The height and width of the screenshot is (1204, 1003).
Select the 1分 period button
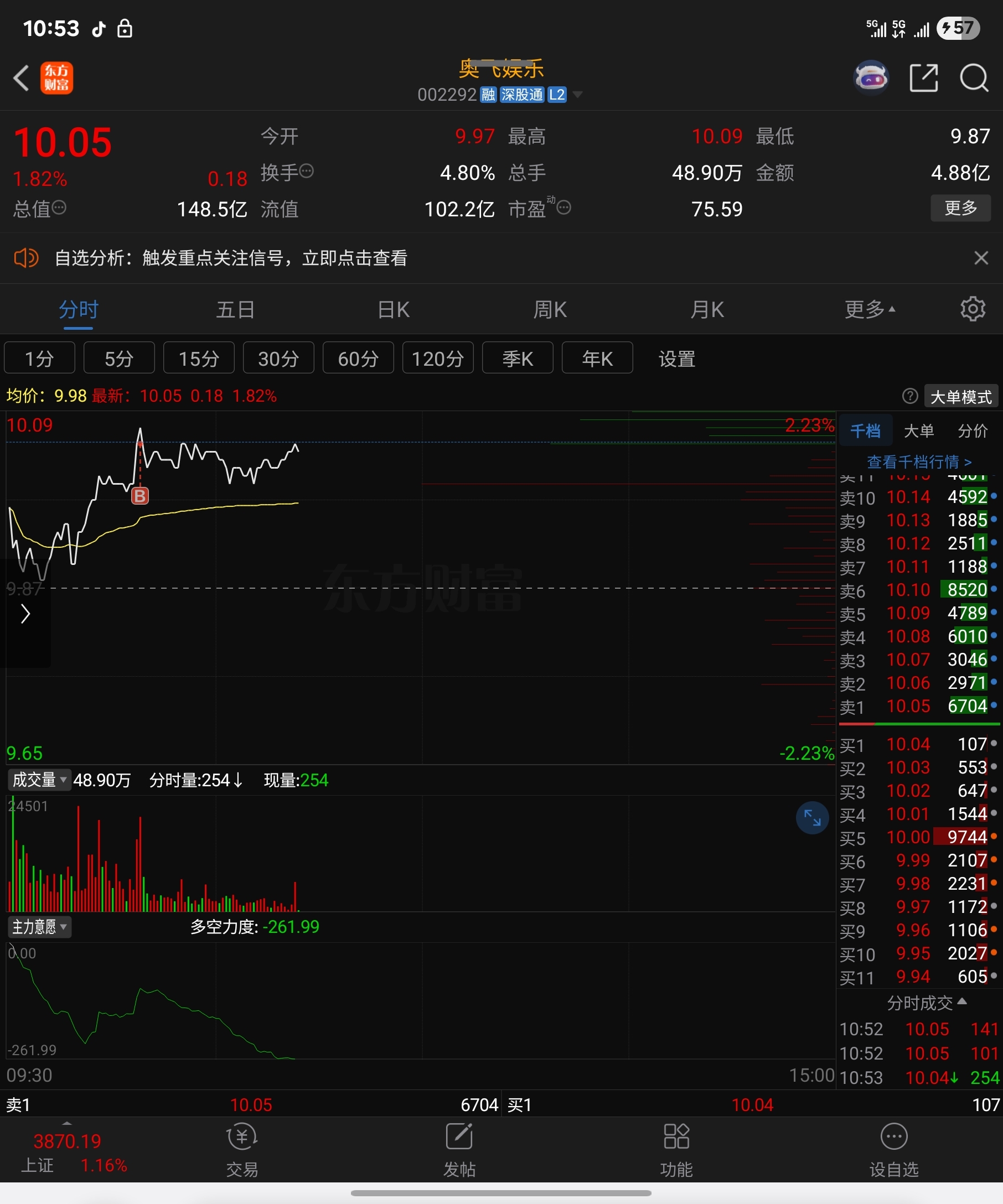click(39, 359)
